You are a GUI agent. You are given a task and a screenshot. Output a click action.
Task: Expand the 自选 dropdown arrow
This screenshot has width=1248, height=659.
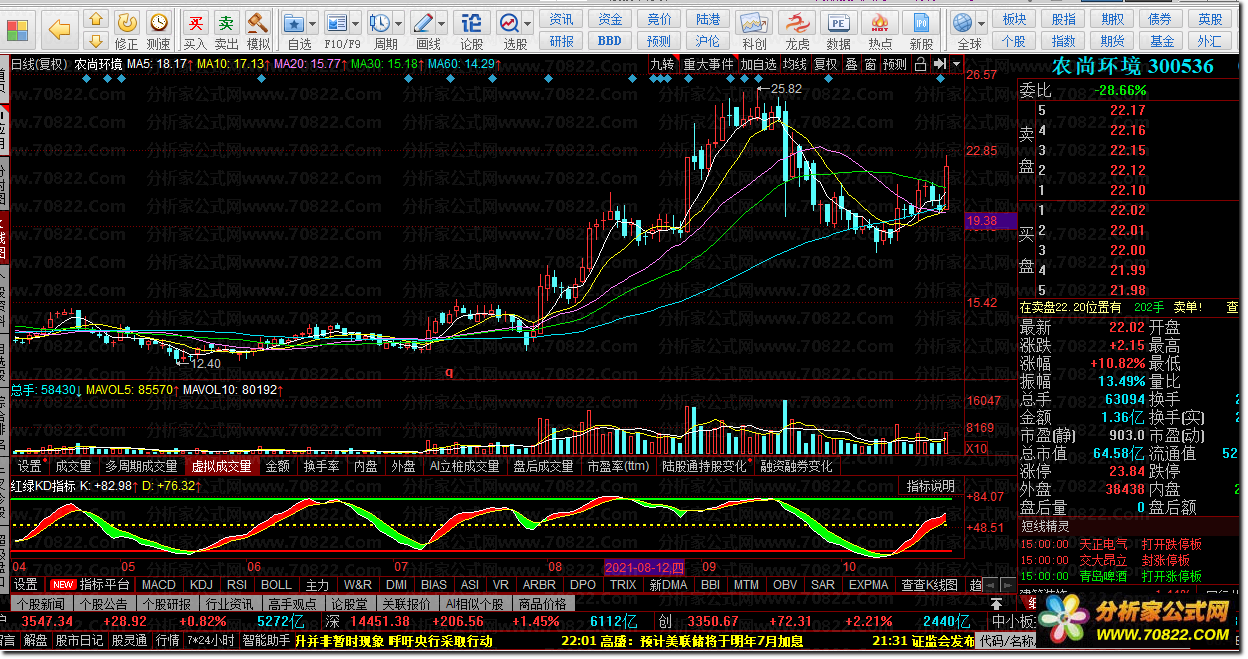tap(314, 22)
